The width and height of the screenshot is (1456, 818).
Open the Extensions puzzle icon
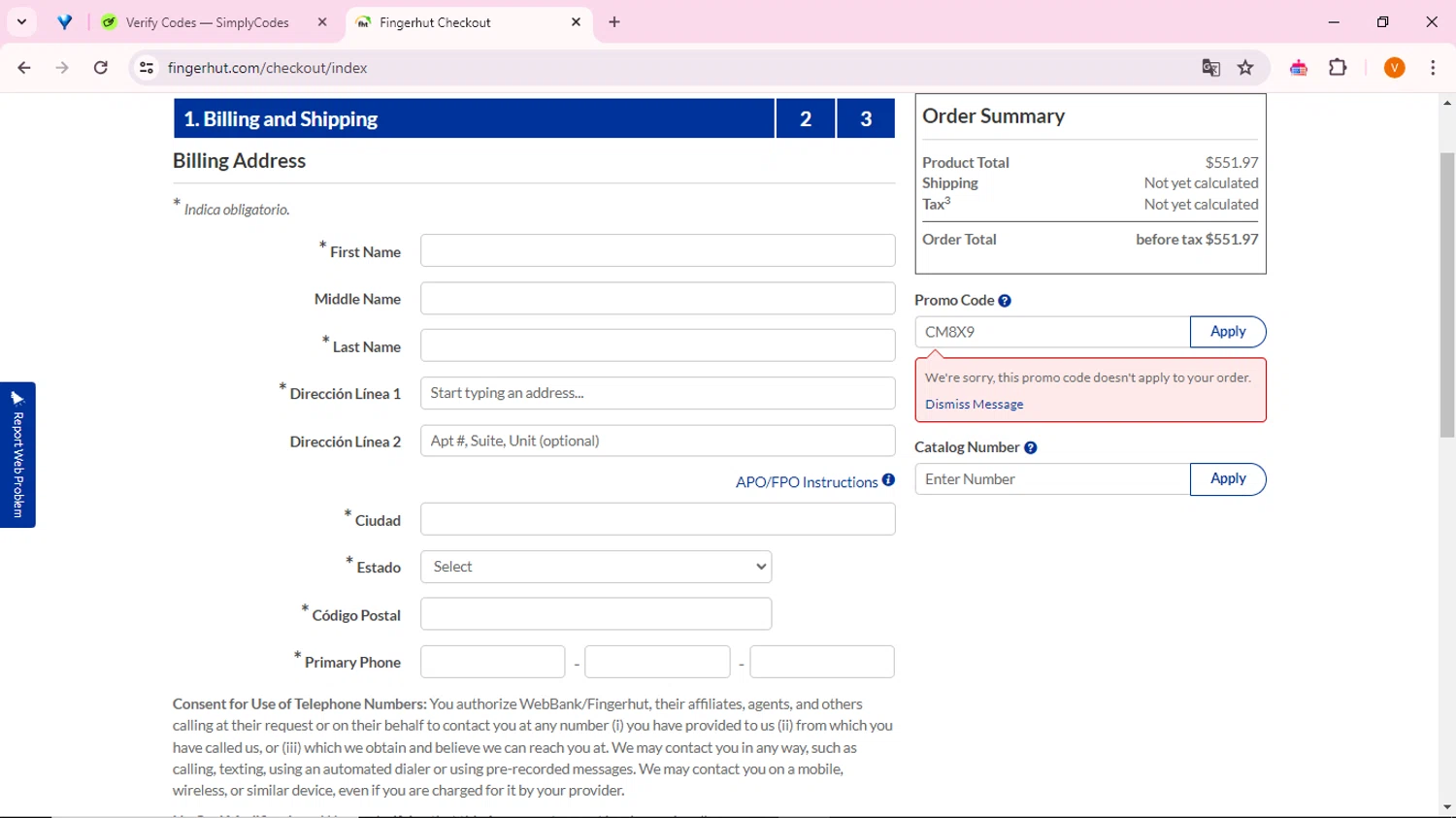[1338, 68]
